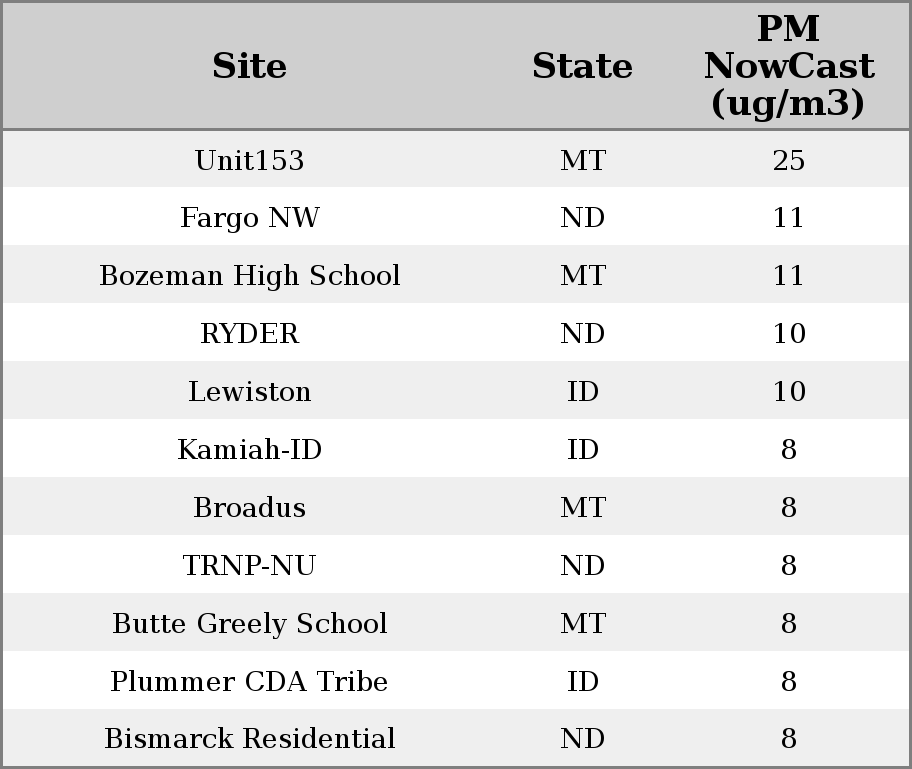Select the TRNP-NU site entry
This screenshot has height=769, width=912.
click(249, 566)
